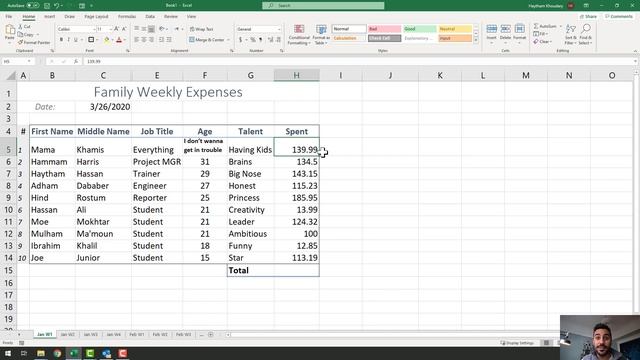Image resolution: width=640 pixels, height=360 pixels.
Task: Switch to Feb W1 sheet tab
Action: (137, 334)
